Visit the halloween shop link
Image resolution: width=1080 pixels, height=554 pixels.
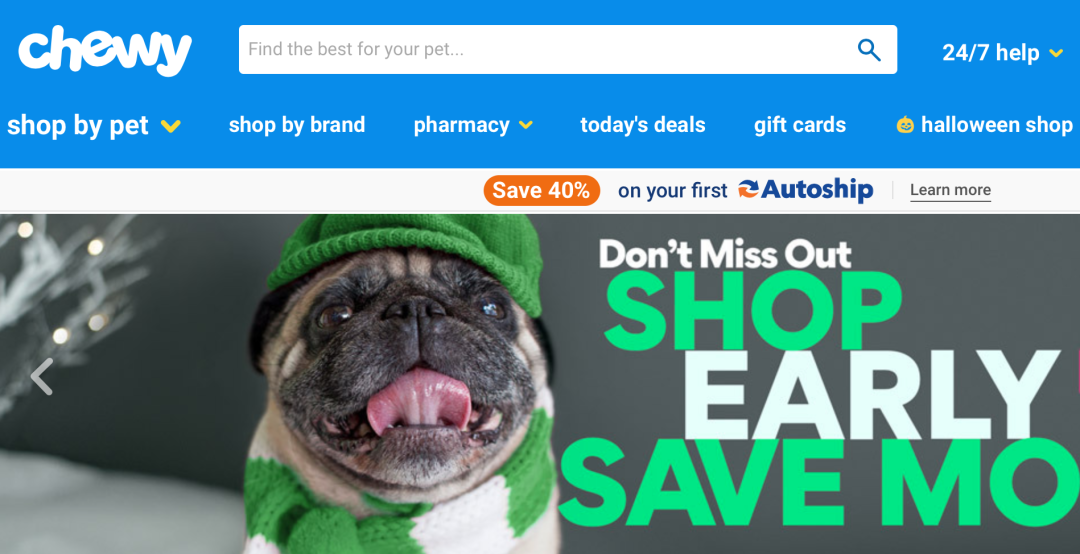pyautogui.click(x=997, y=125)
